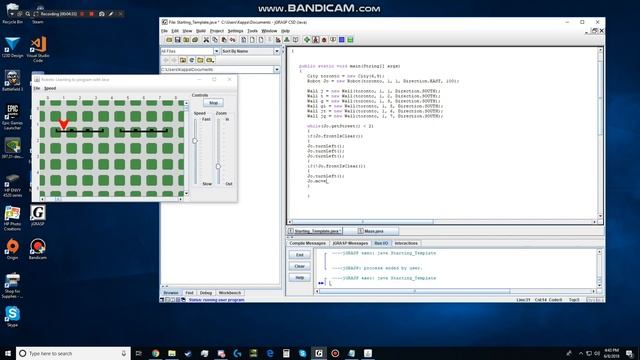
Task: Open the File menu in jGRASP
Action: tap(164, 31)
